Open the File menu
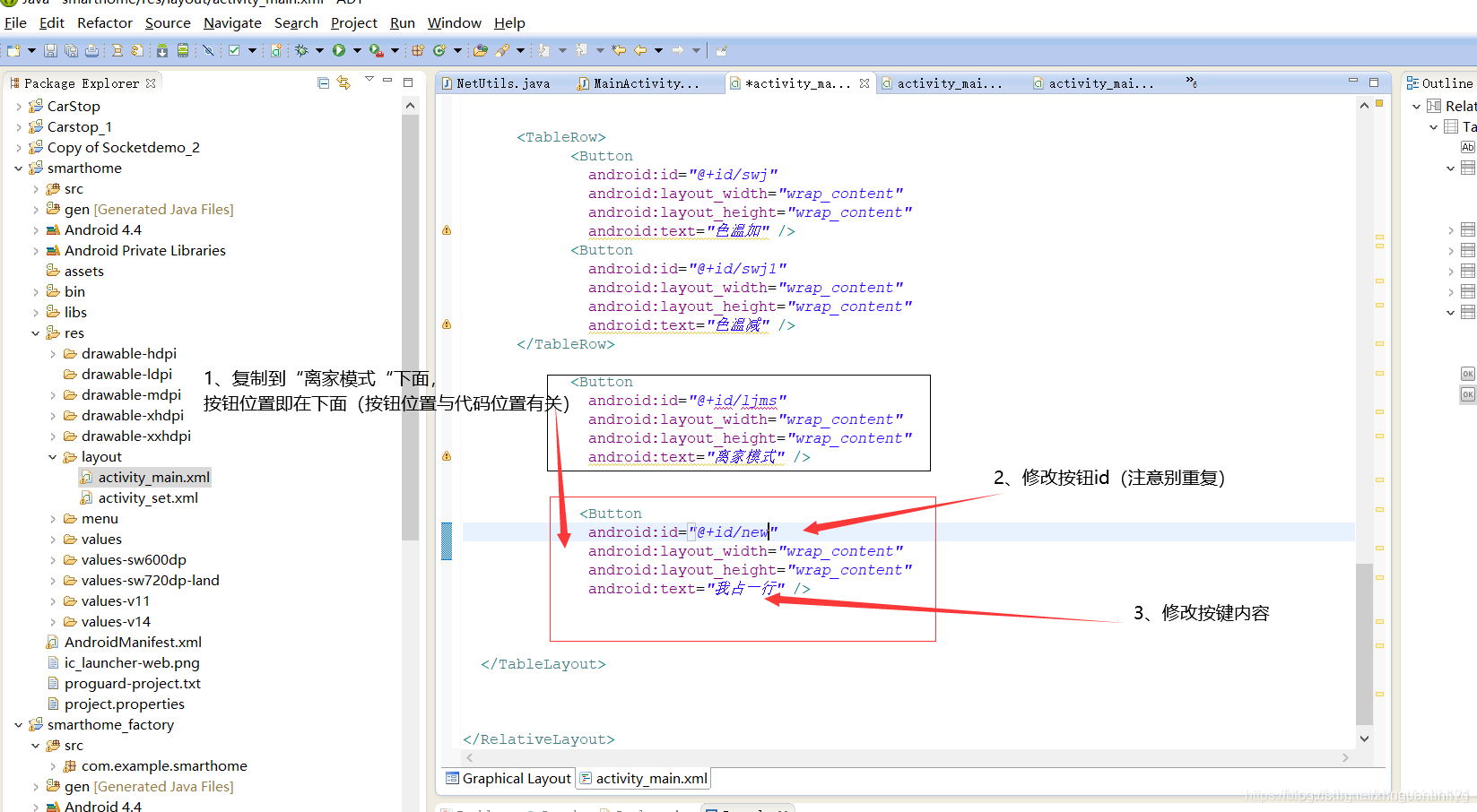1477x812 pixels. (x=15, y=22)
